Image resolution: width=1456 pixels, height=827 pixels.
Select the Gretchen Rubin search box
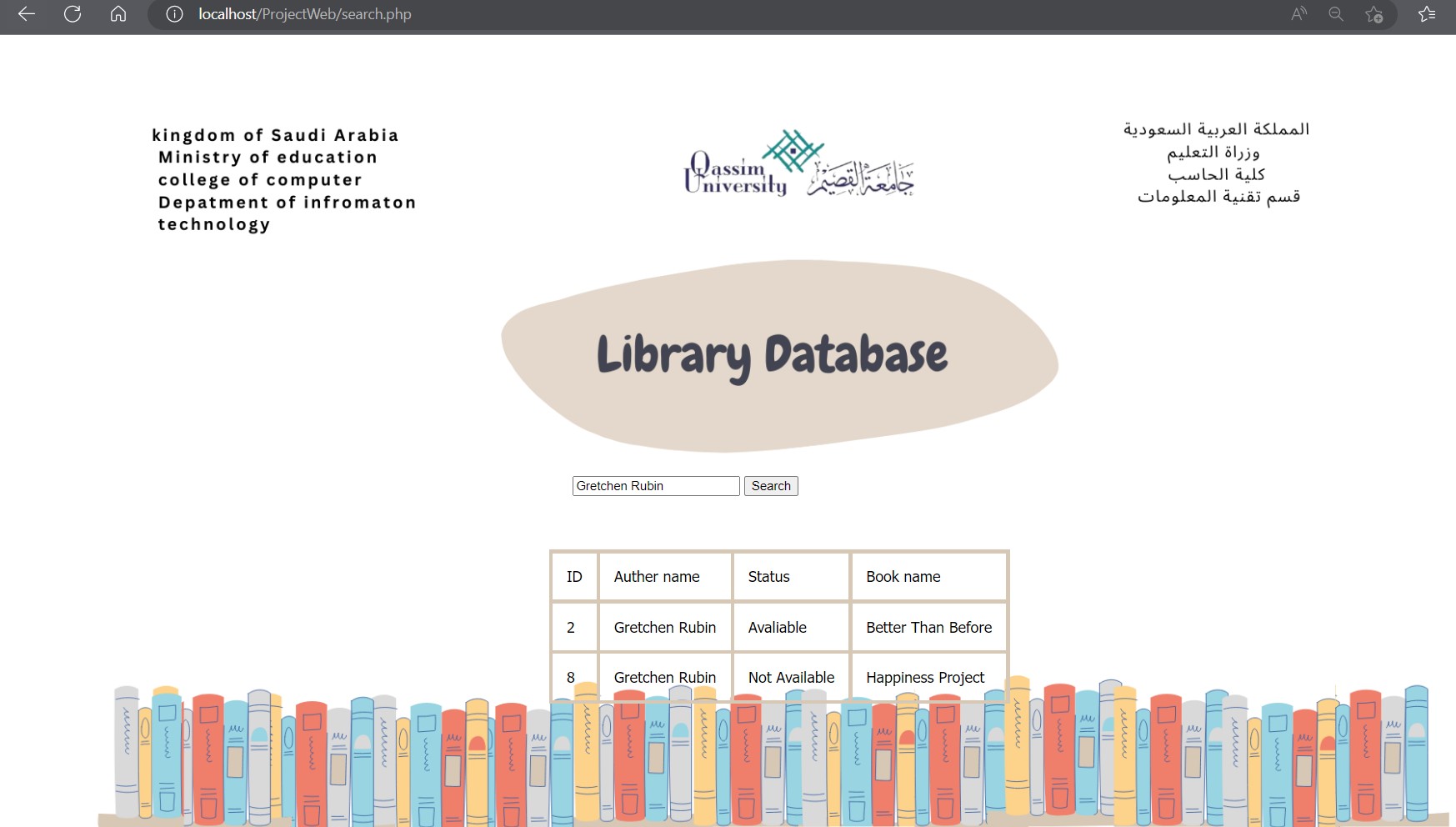pyautogui.click(x=655, y=485)
